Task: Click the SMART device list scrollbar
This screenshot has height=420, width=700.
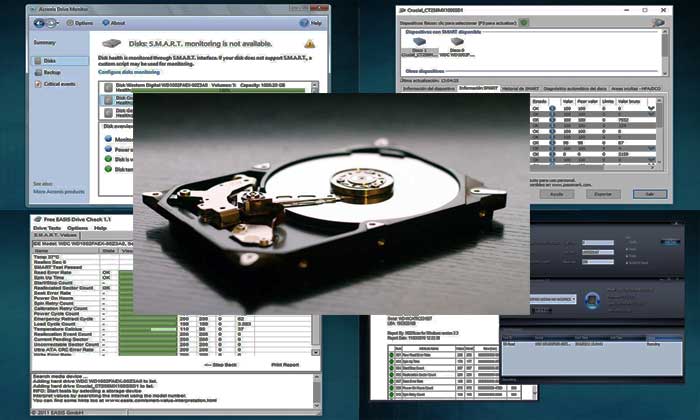Action: point(665,52)
